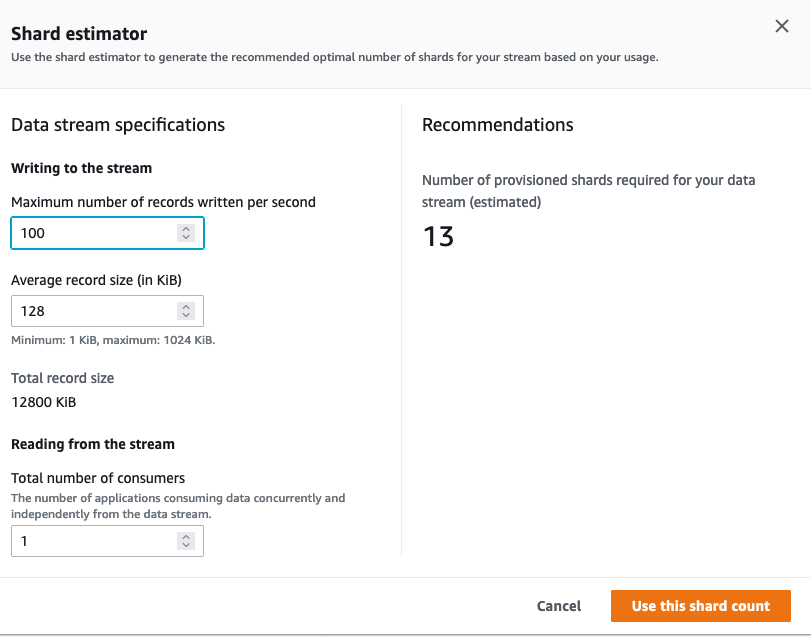The height and width of the screenshot is (637, 811).
Task: Click the estimated shard count value 13
Action: click(438, 237)
